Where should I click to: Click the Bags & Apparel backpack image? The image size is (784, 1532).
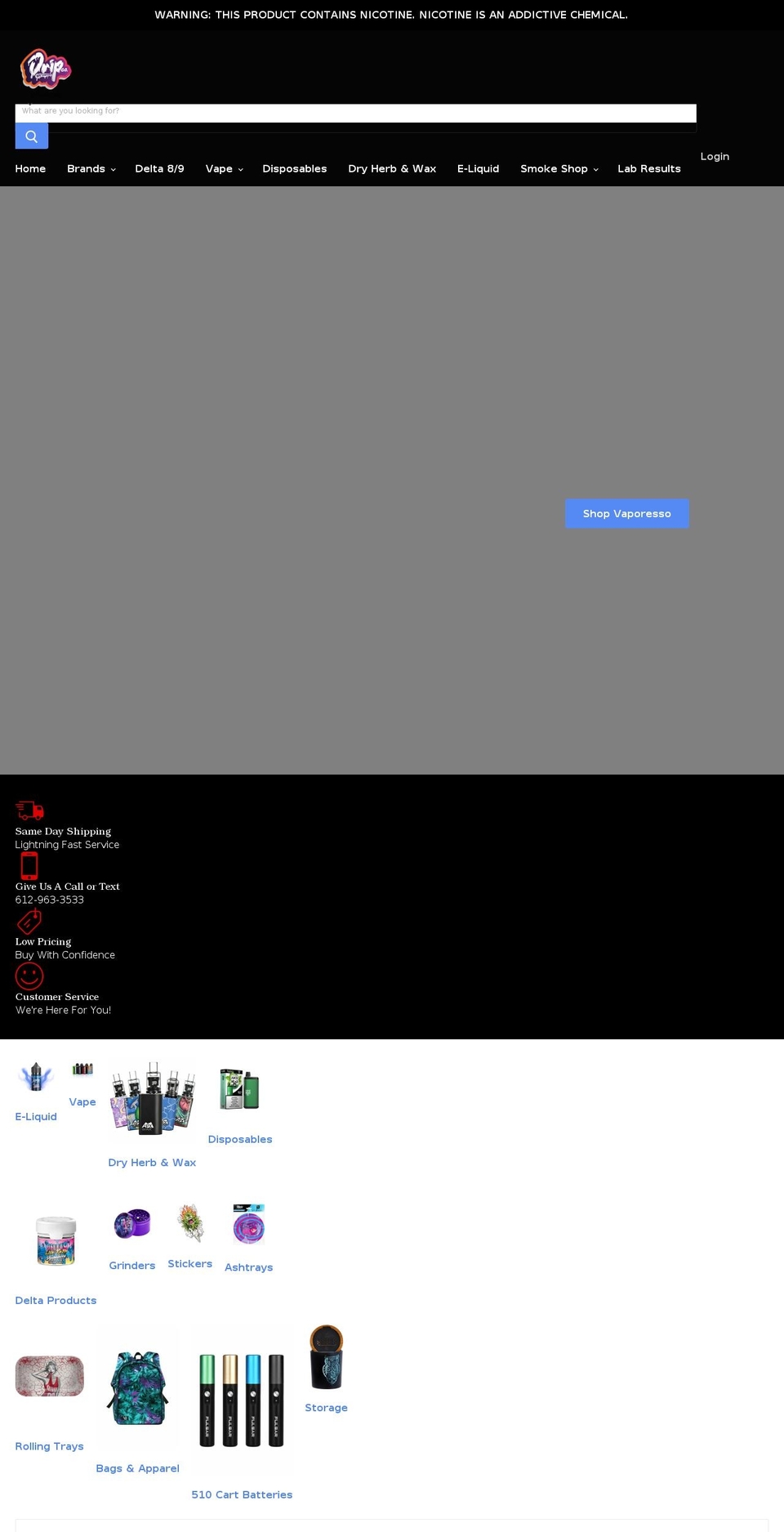(x=137, y=1387)
